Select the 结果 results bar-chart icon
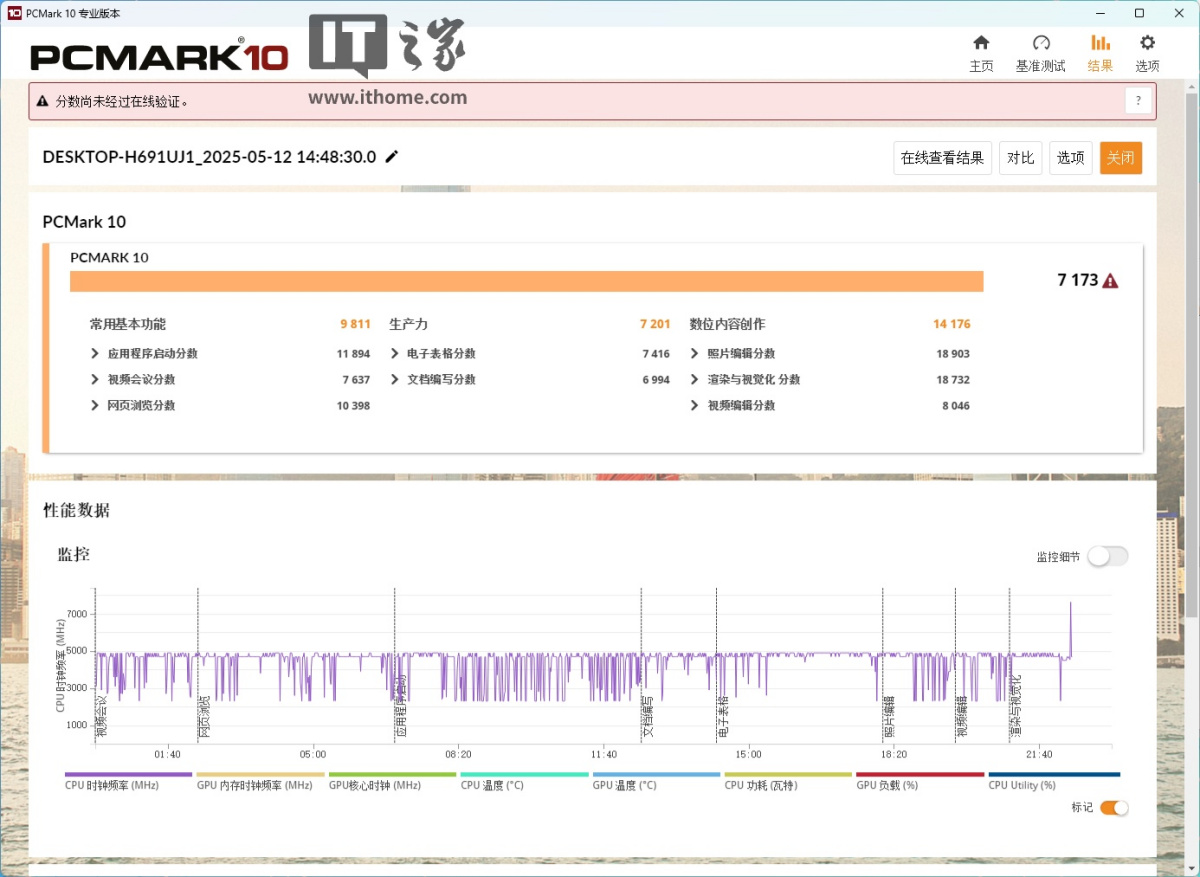 click(1100, 43)
